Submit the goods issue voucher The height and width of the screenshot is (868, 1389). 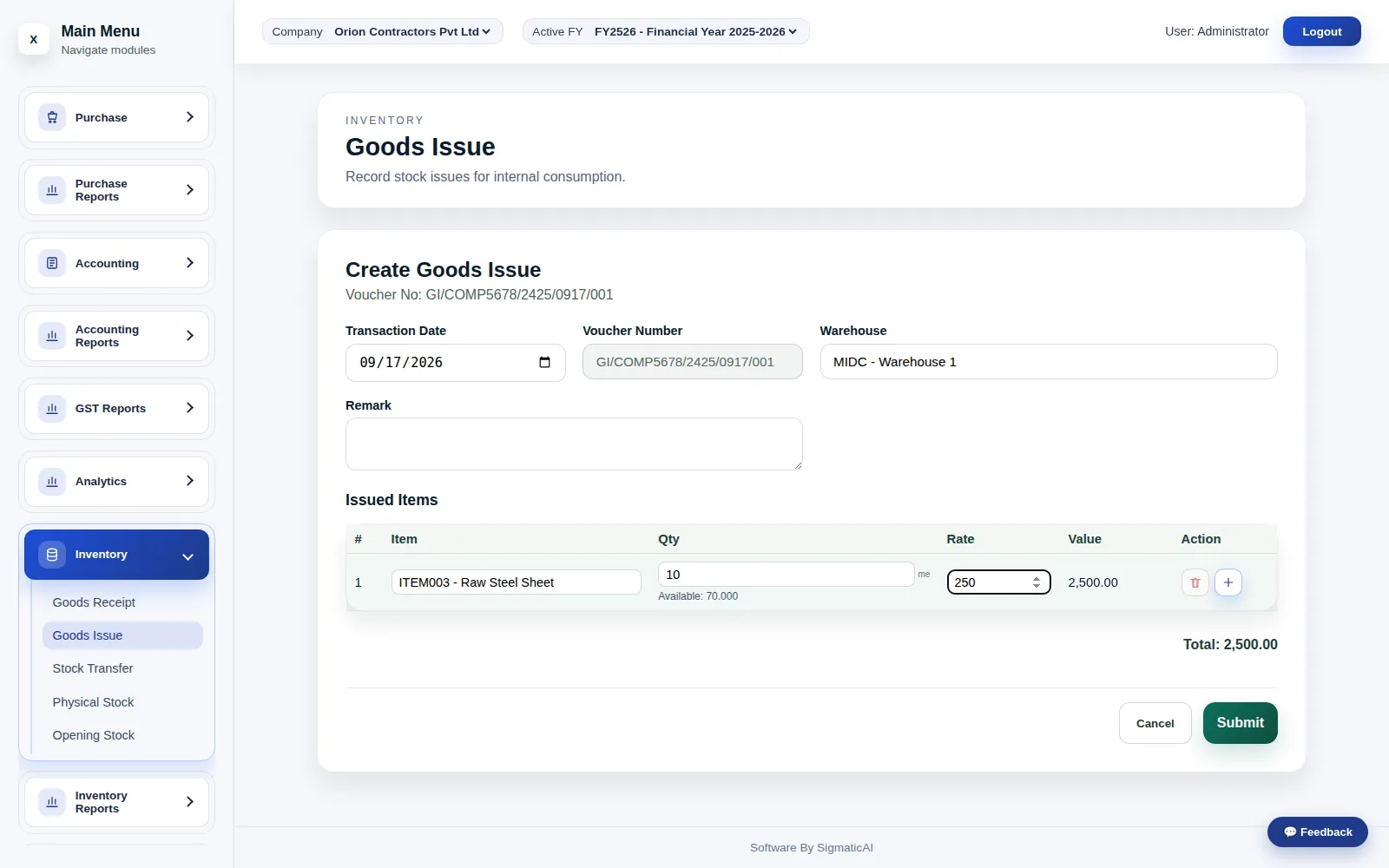(x=1240, y=723)
